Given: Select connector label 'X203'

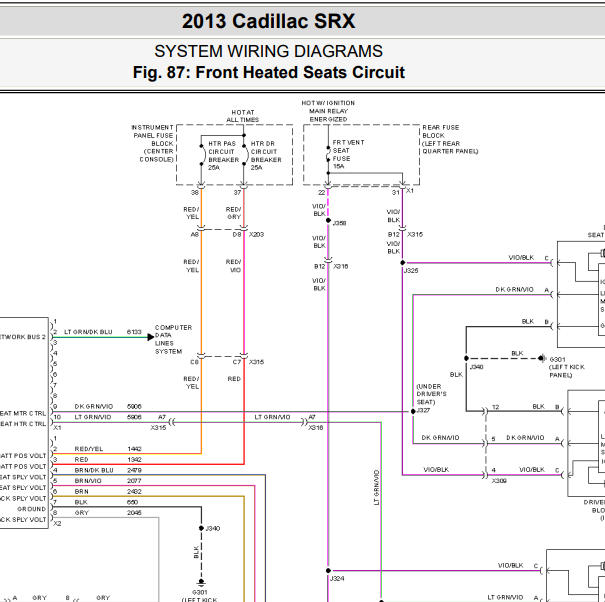Looking at the screenshot, I should (257, 234).
